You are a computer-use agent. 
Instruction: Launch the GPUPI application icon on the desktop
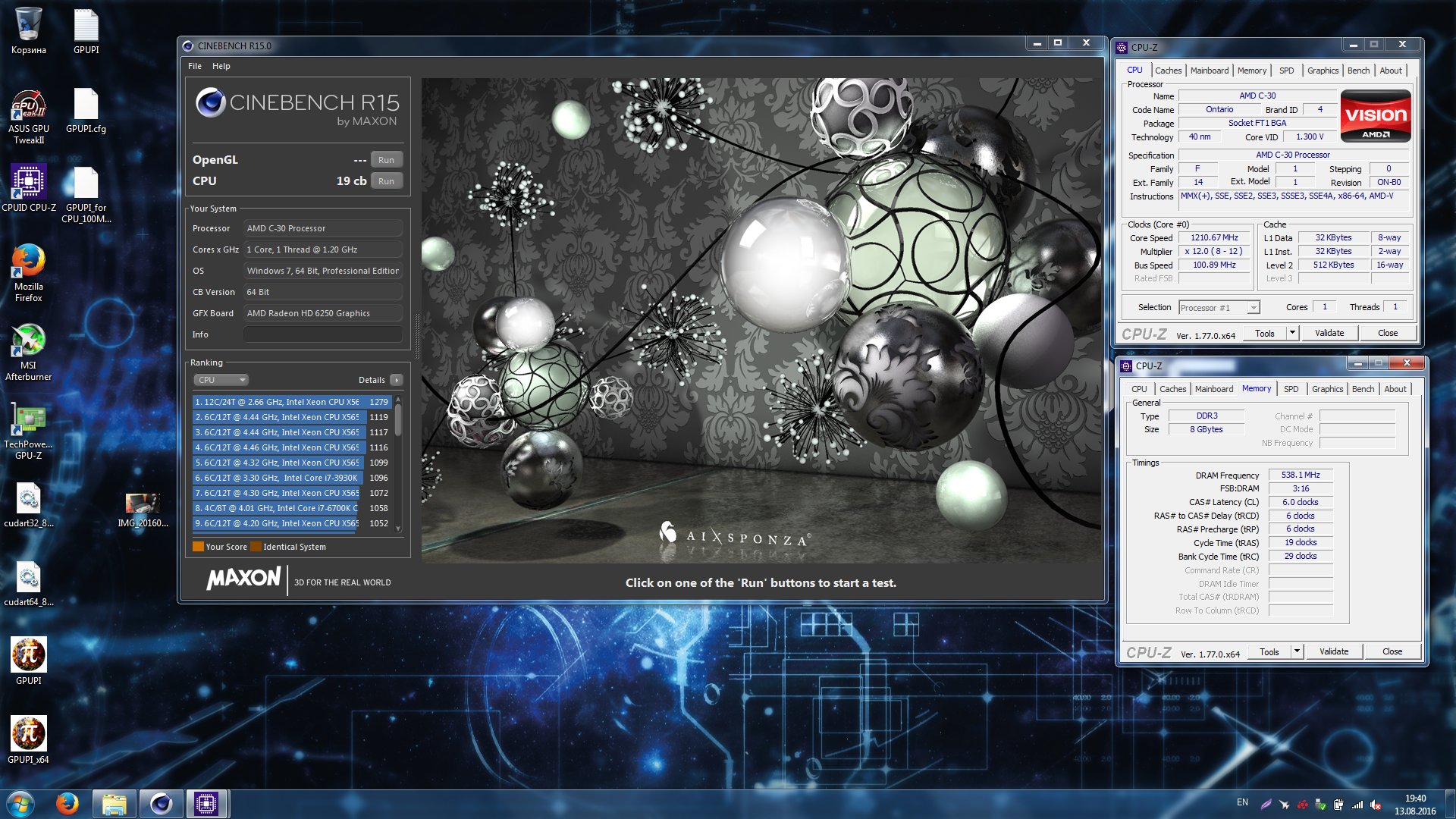[x=28, y=661]
